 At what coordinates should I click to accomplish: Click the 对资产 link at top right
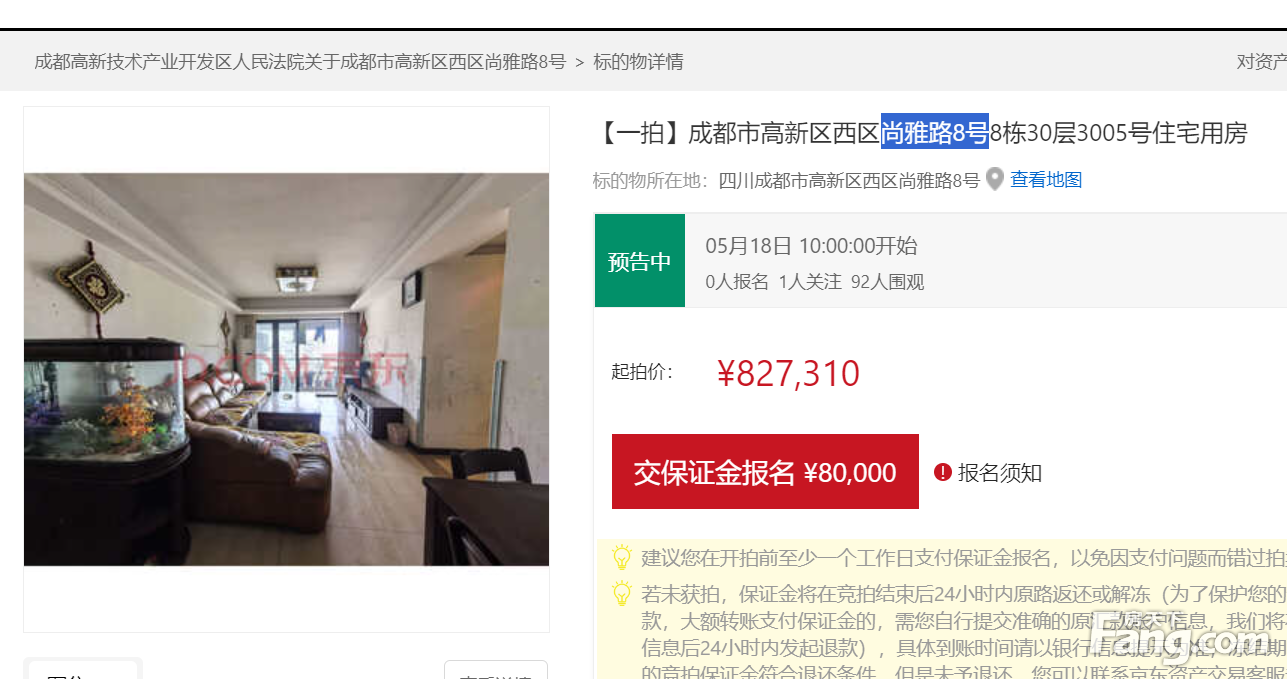click(1261, 62)
